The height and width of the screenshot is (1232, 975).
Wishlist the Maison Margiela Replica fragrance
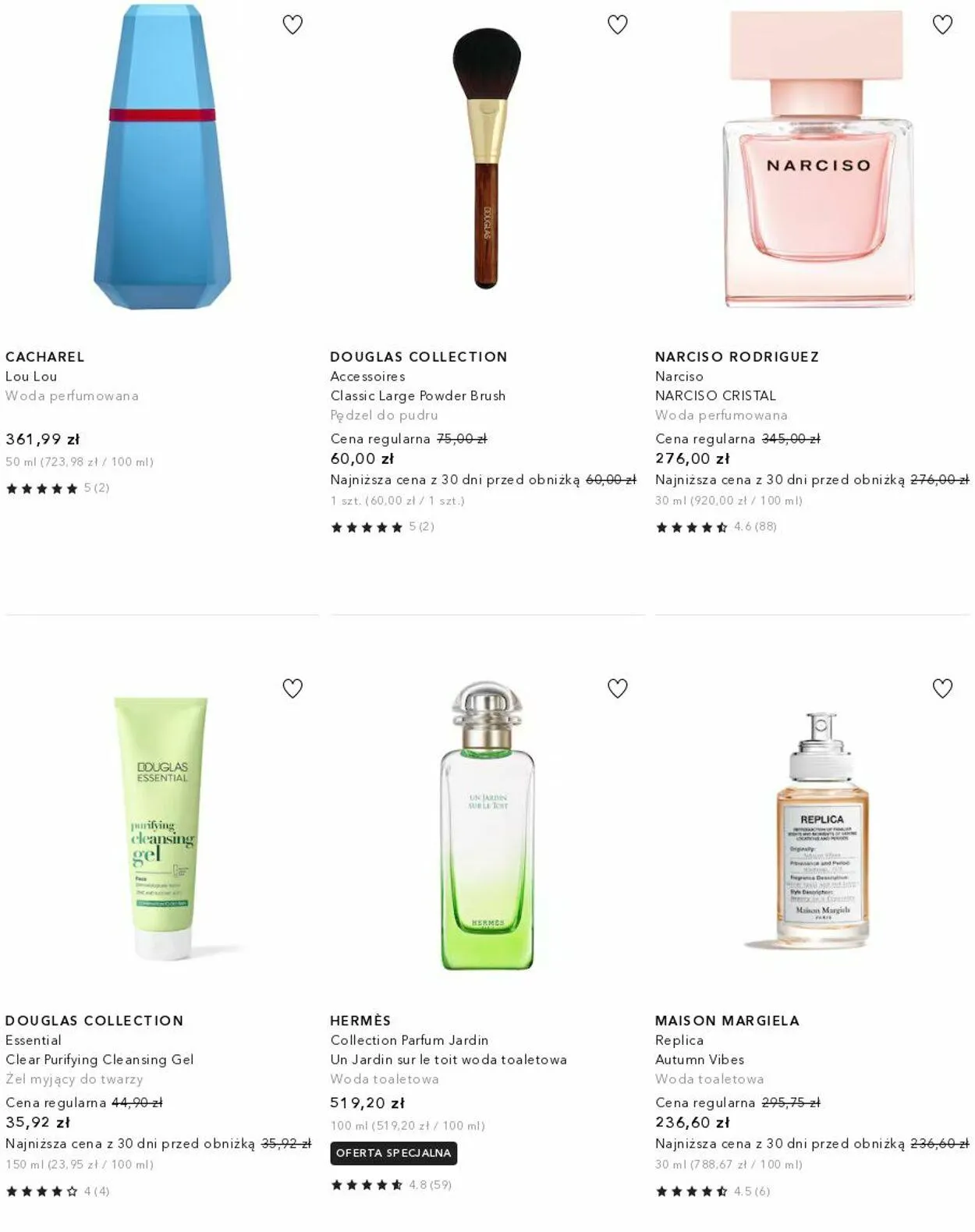[943, 689]
